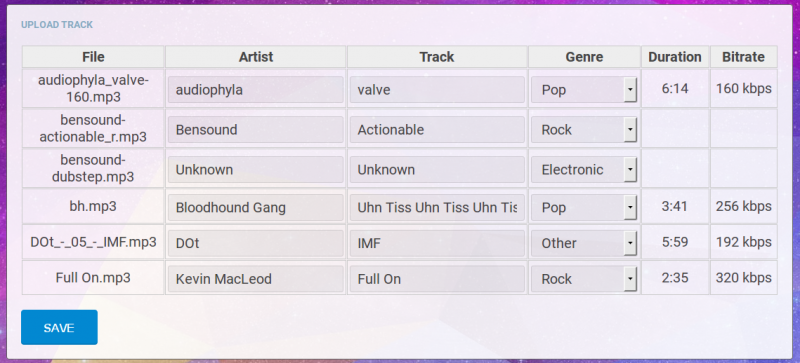
Task: Open the Electronic genre dropdown
Action: tap(584, 170)
